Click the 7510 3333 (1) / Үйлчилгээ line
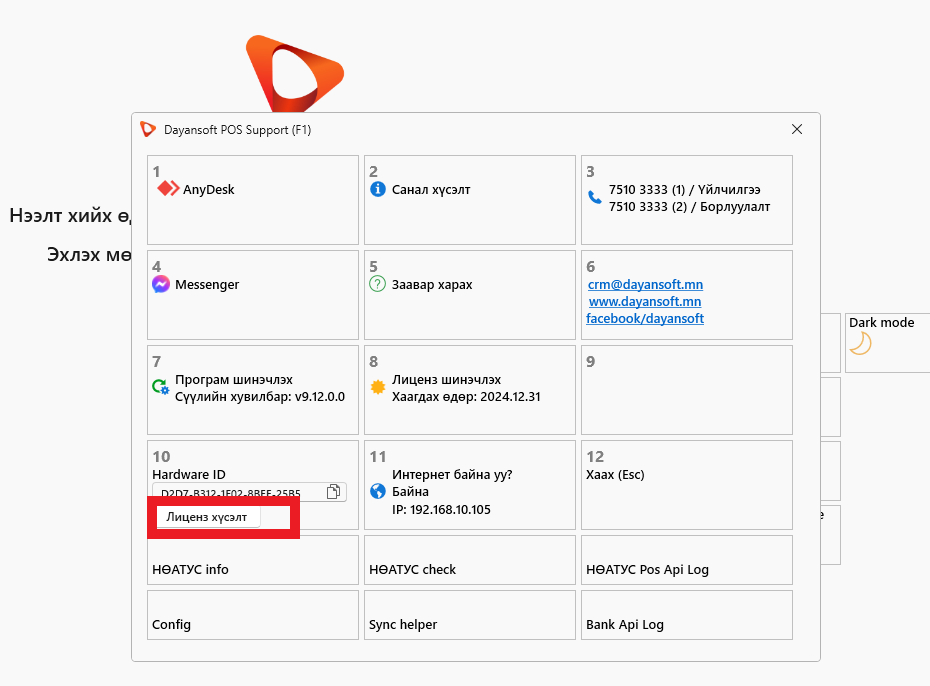This screenshot has height=686, width=930. tap(684, 190)
